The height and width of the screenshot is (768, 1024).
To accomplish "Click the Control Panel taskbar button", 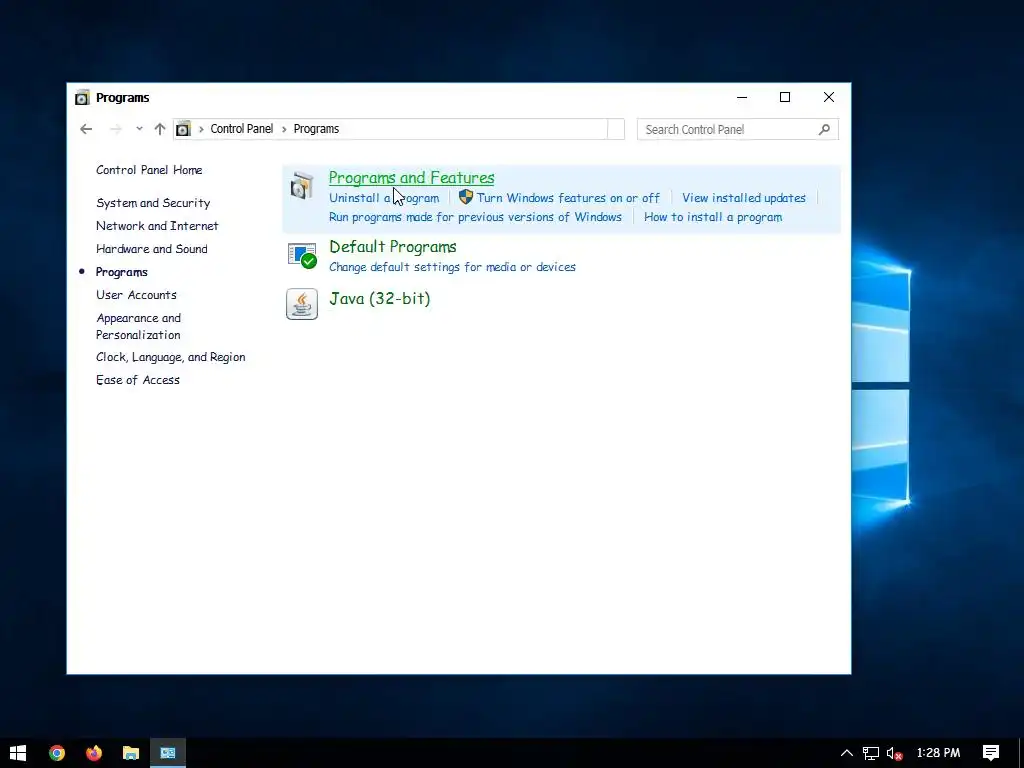I will 168,753.
